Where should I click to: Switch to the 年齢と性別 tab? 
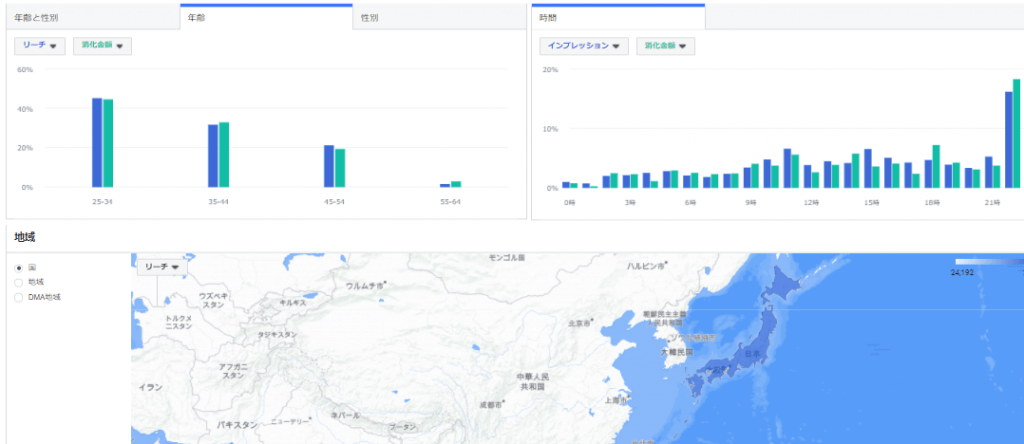pos(36,18)
